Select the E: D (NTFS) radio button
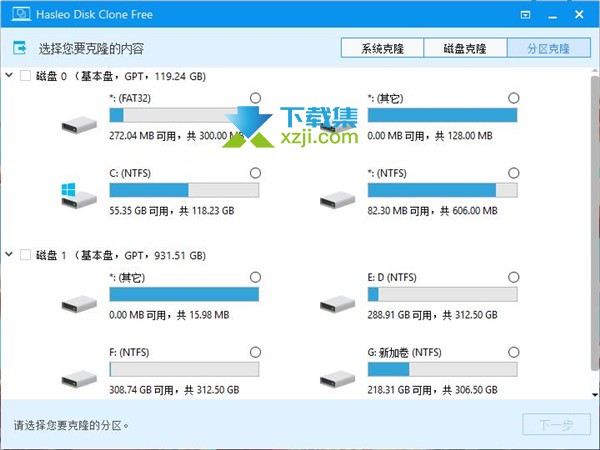The width and height of the screenshot is (600, 450). [514, 277]
